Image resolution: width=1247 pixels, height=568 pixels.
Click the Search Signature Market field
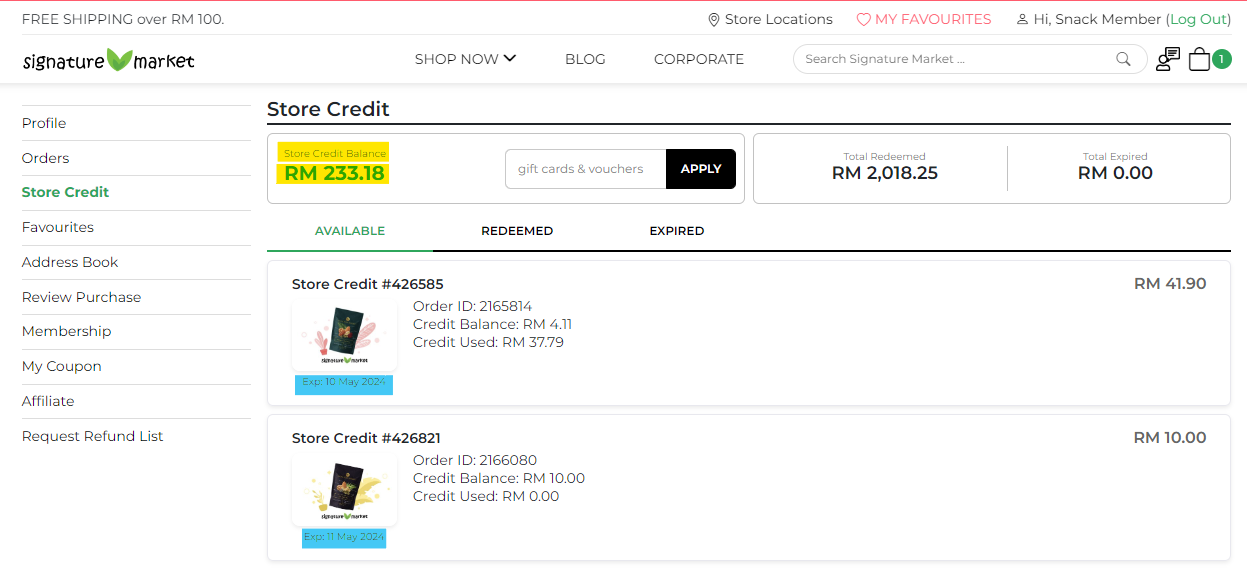tap(955, 59)
